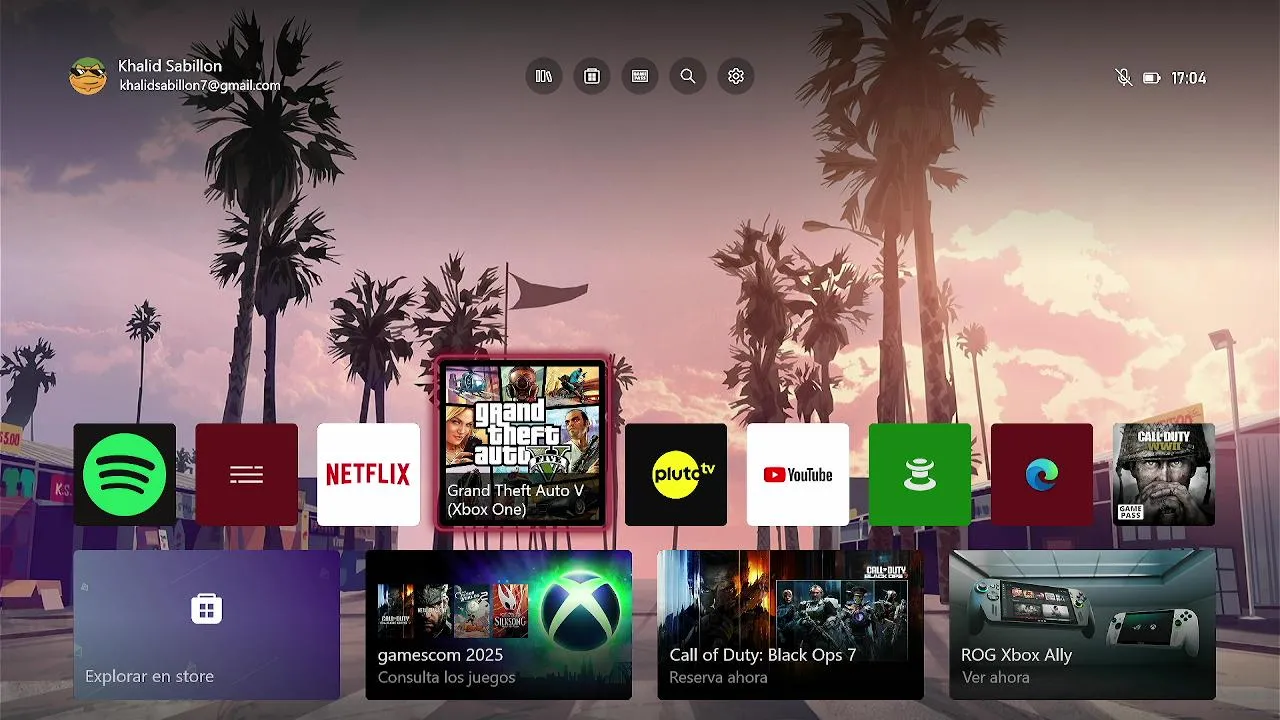The image size is (1280, 720).
Task: Open the My games library icon
Action: pos(544,76)
